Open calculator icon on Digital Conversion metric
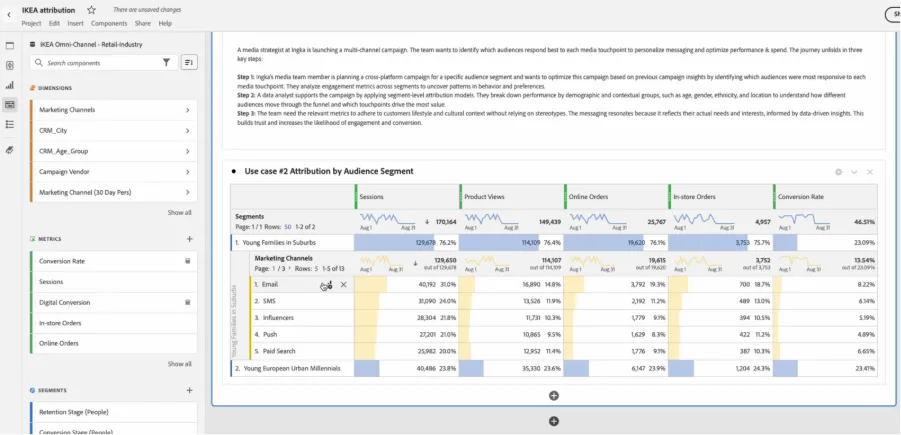This screenshot has width=901, height=435. [187, 302]
